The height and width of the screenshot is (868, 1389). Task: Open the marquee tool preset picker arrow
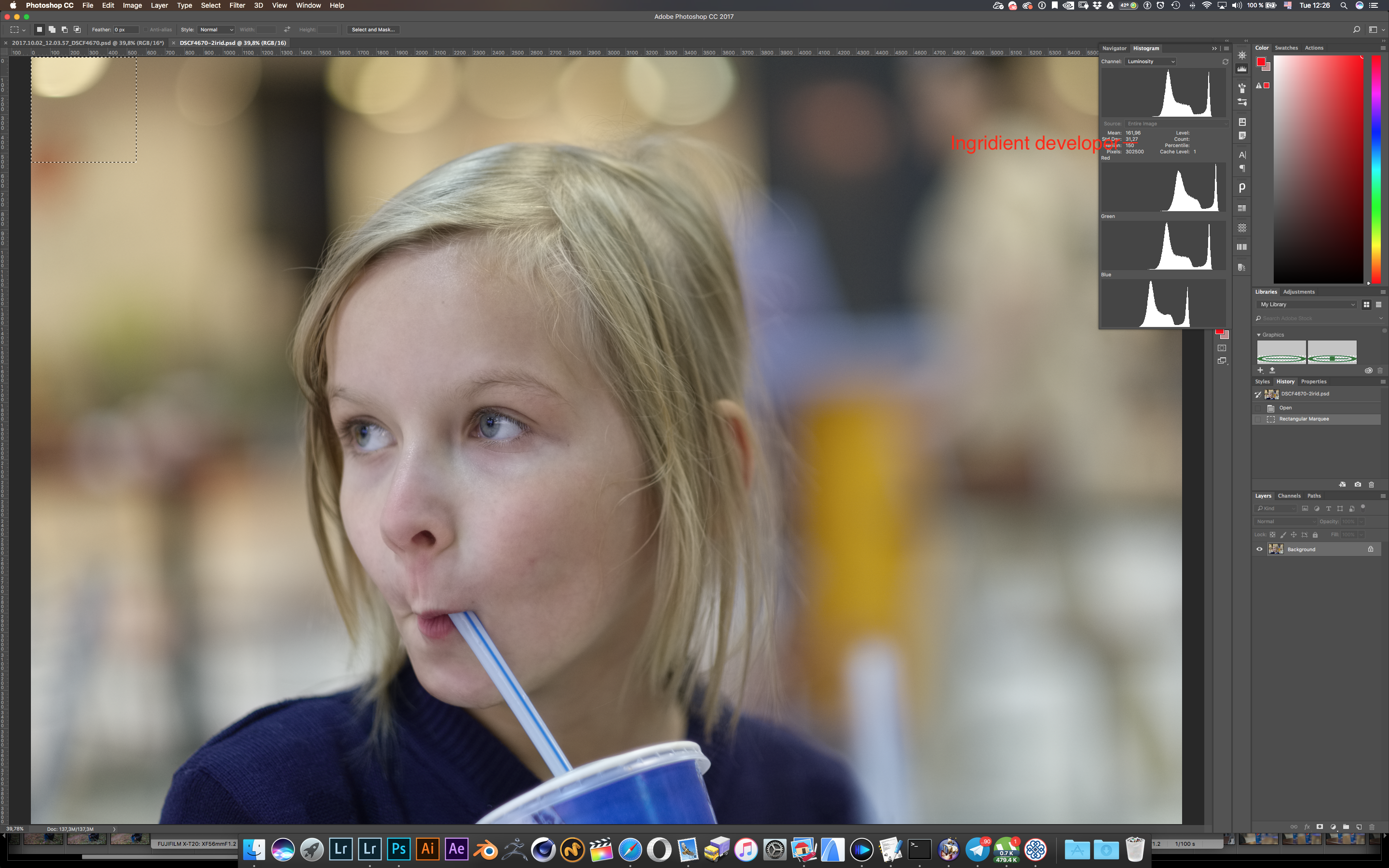tap(24, 30)
